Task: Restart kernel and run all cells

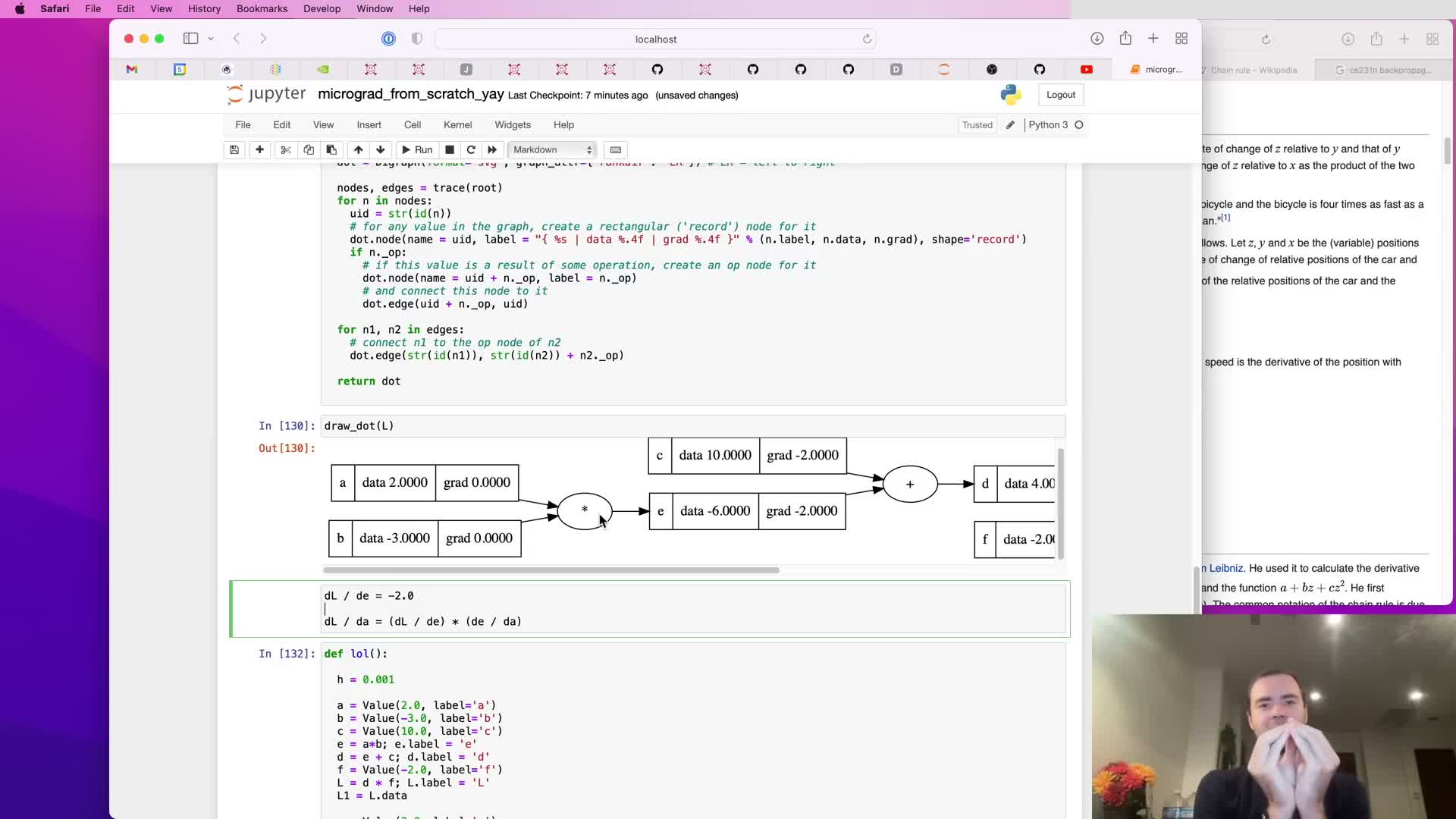Action: coord(492,149)
